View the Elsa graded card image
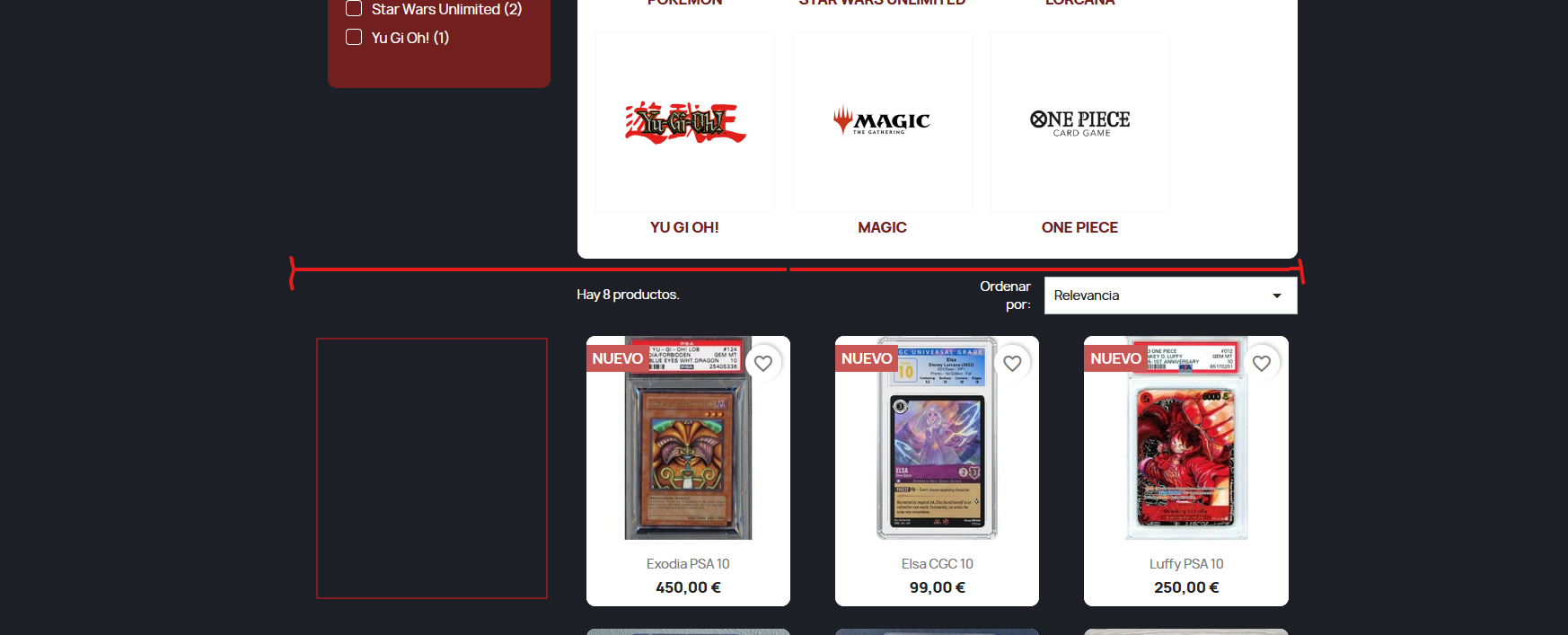 click(937, 438)
